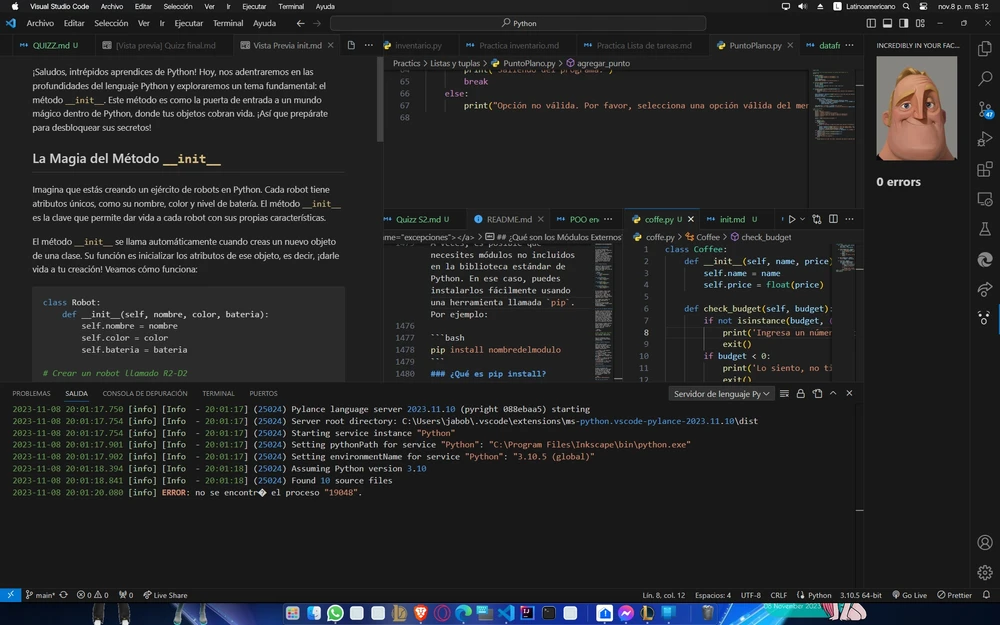
Task: Click Live Share in status bar
Action: pos(165,595)
